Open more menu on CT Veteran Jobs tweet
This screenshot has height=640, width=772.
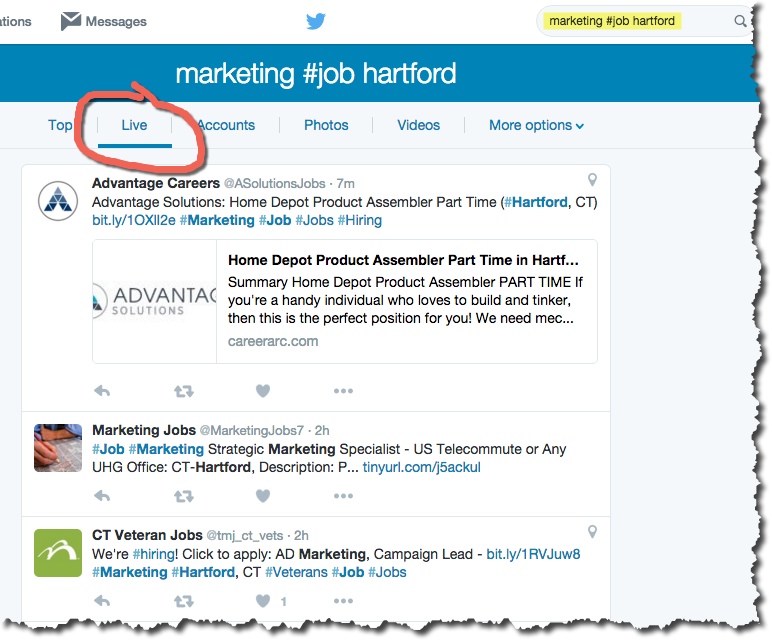[343, 601]
